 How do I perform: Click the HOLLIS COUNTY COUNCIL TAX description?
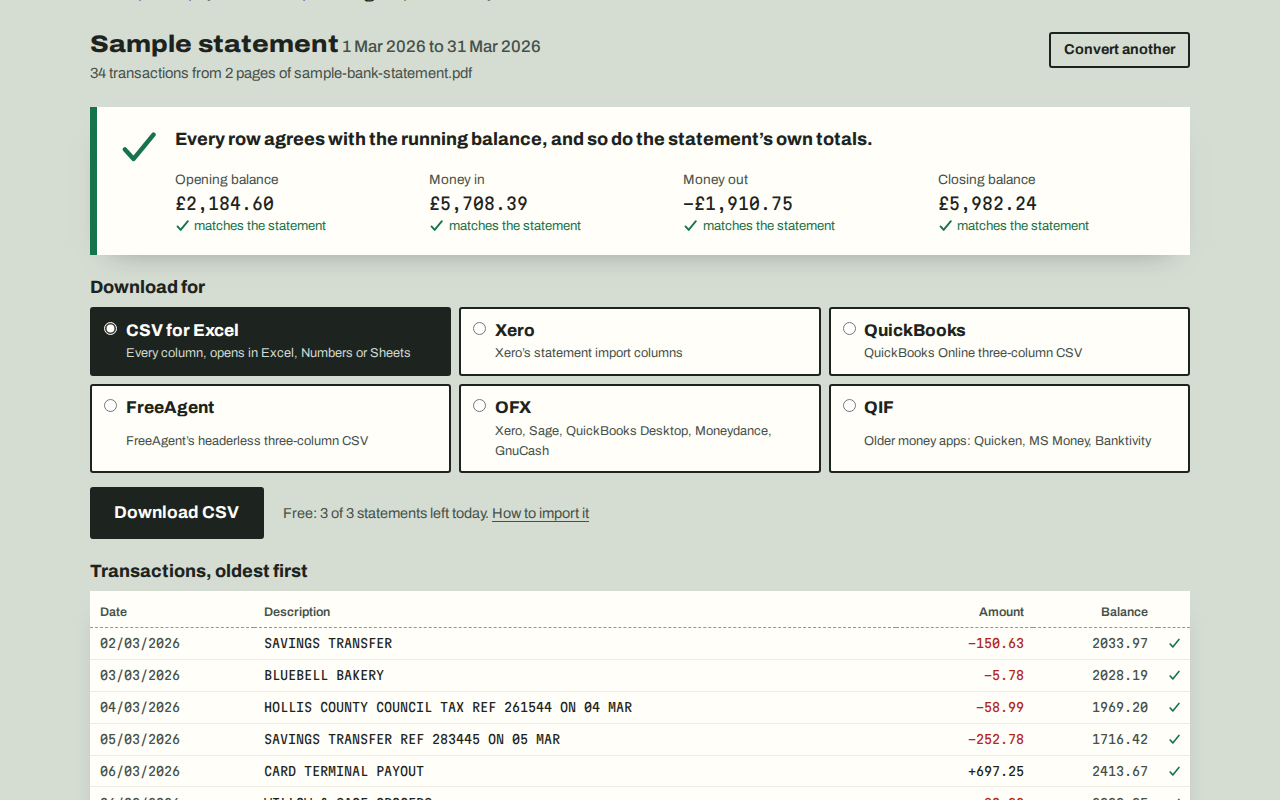[x=448, y=708]
